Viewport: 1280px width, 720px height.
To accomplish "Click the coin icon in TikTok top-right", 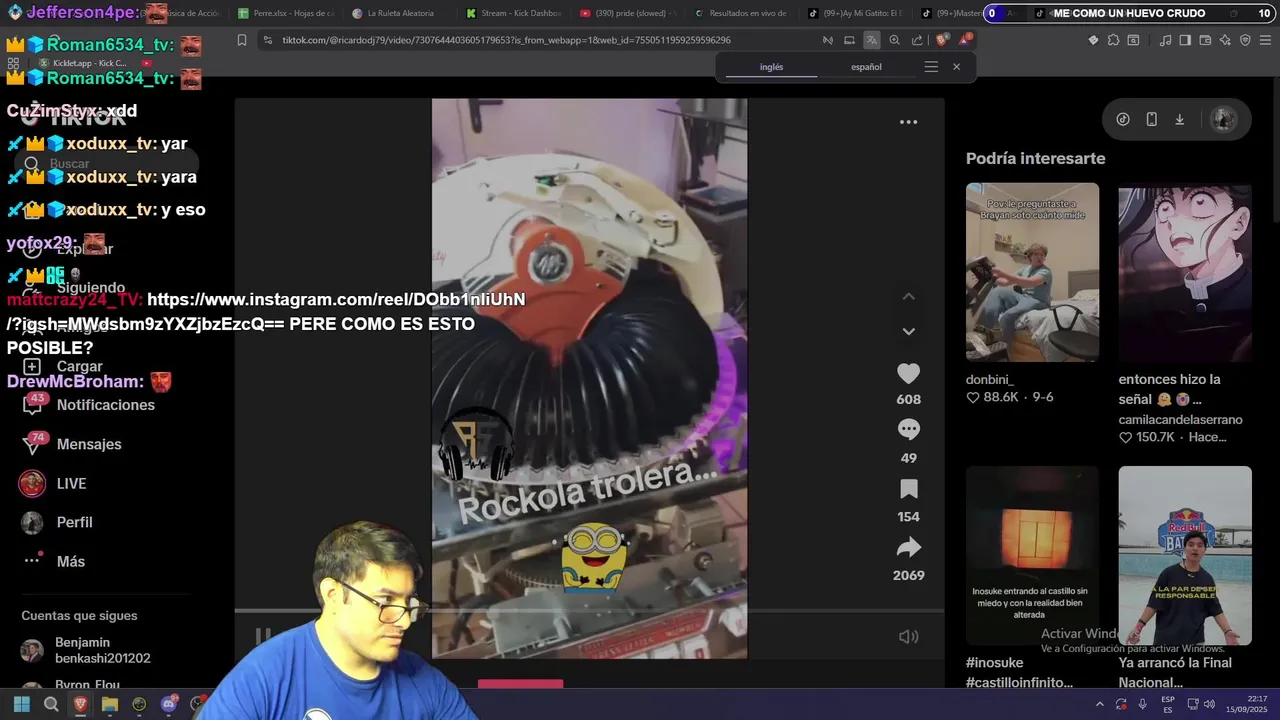I will point(1123,119).
